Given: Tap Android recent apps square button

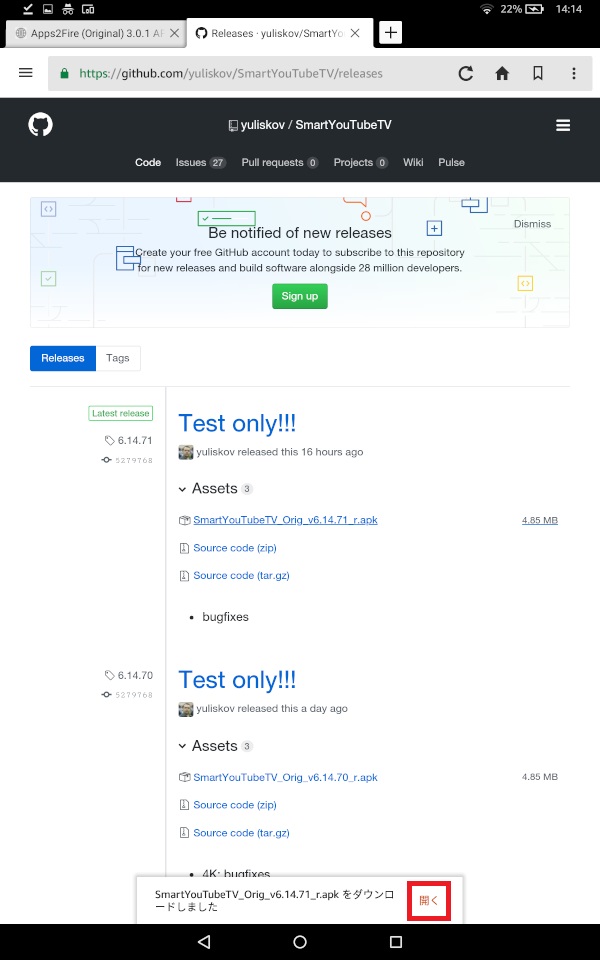Looking at the screenshot, I should click(x=396, y=942).
